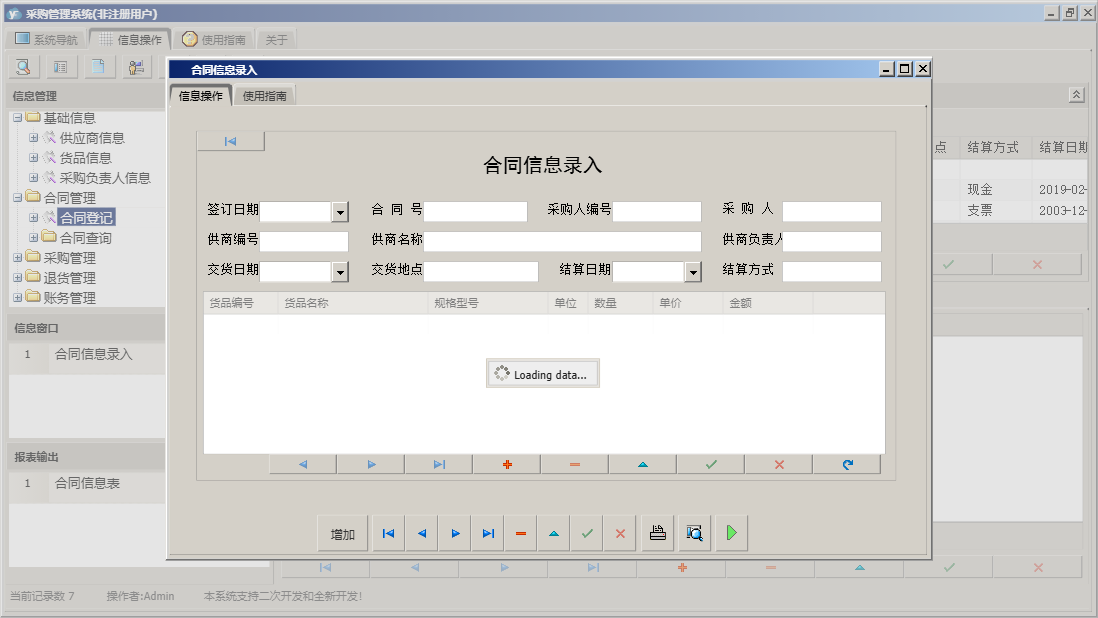Screen dimensions: 1098x618
Task: Click the operator/user icon on the toolbar
Action: 136,66
